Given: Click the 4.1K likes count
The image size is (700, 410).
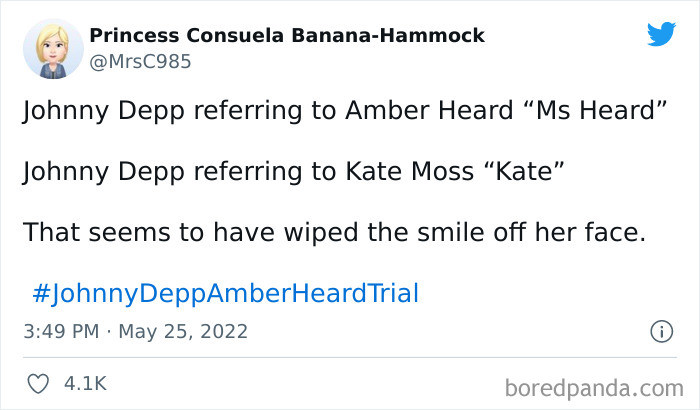Looking at the screenshot, I should [x=85, y=384].
